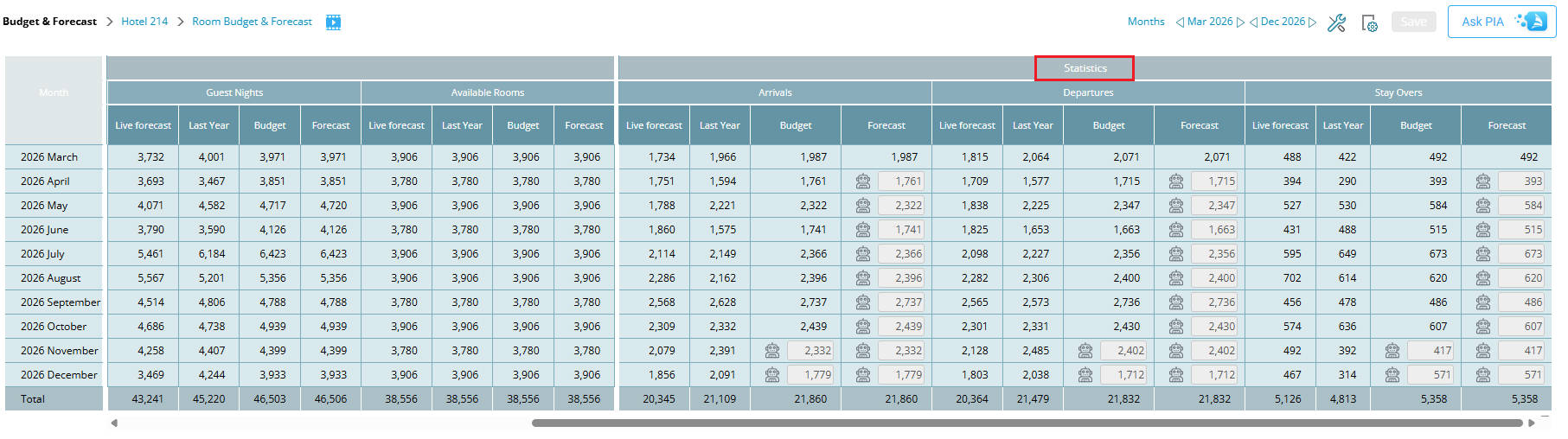Click robot icon beside May Stay Overs forecast
The width and height of the screenshot is (1568, 439).
tap(1483, 206)
